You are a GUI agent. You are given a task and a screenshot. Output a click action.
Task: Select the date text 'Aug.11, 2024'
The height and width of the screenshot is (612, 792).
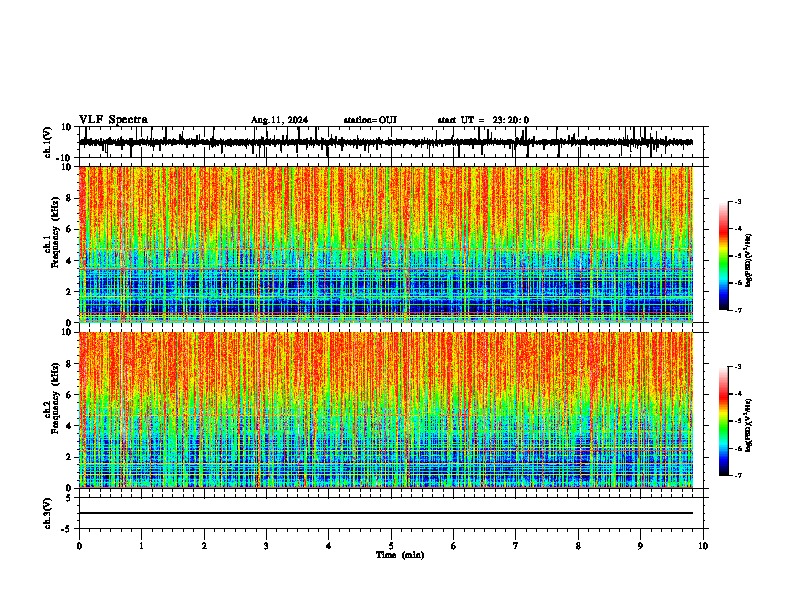pos(279,120)
